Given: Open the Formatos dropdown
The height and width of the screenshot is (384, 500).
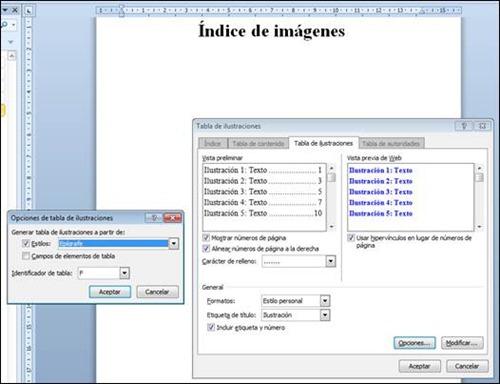Looking at the screenshot, I should [x=325, y=301].
